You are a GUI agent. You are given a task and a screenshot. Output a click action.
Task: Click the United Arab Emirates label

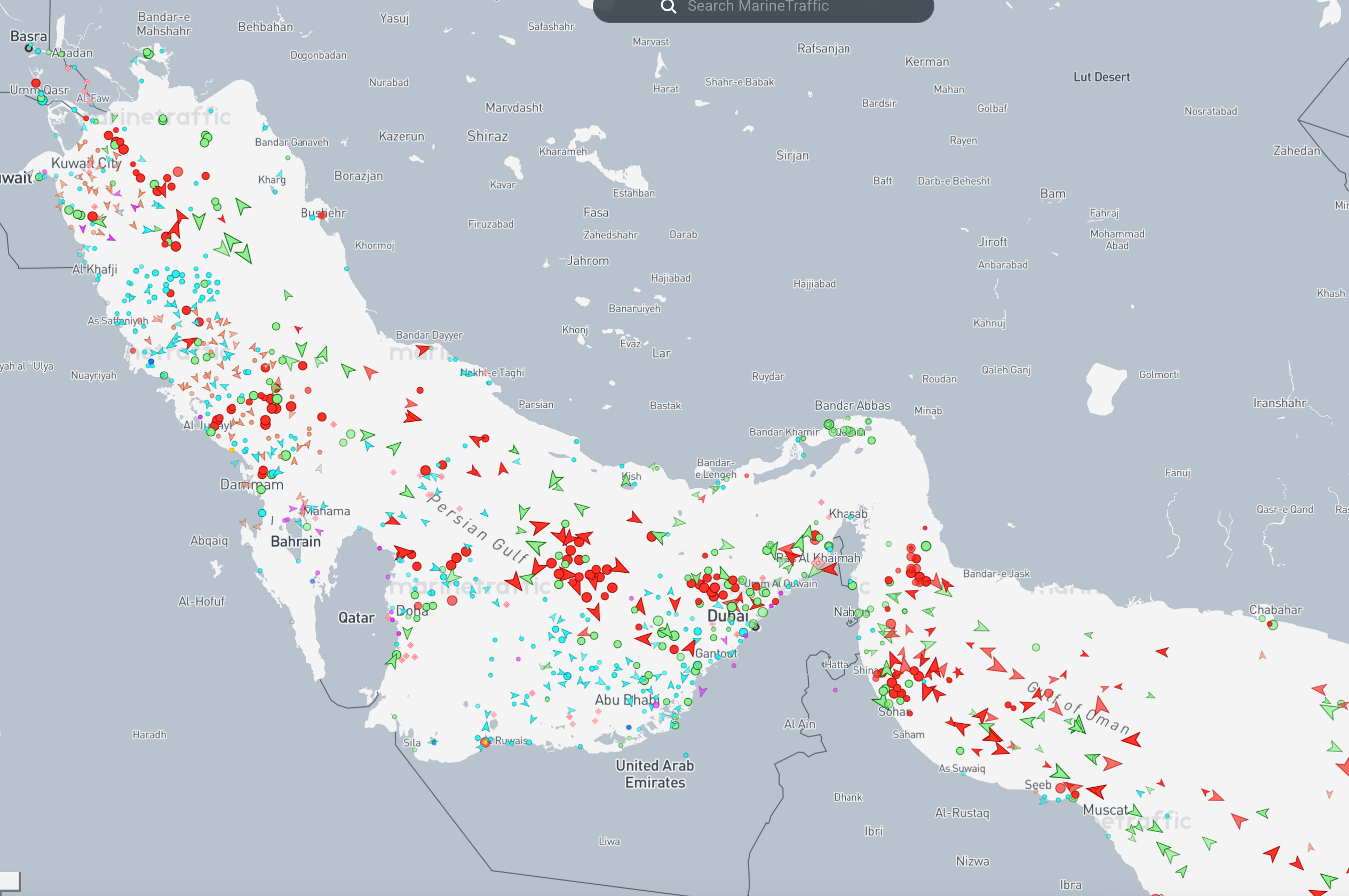(x=655, y=774)
